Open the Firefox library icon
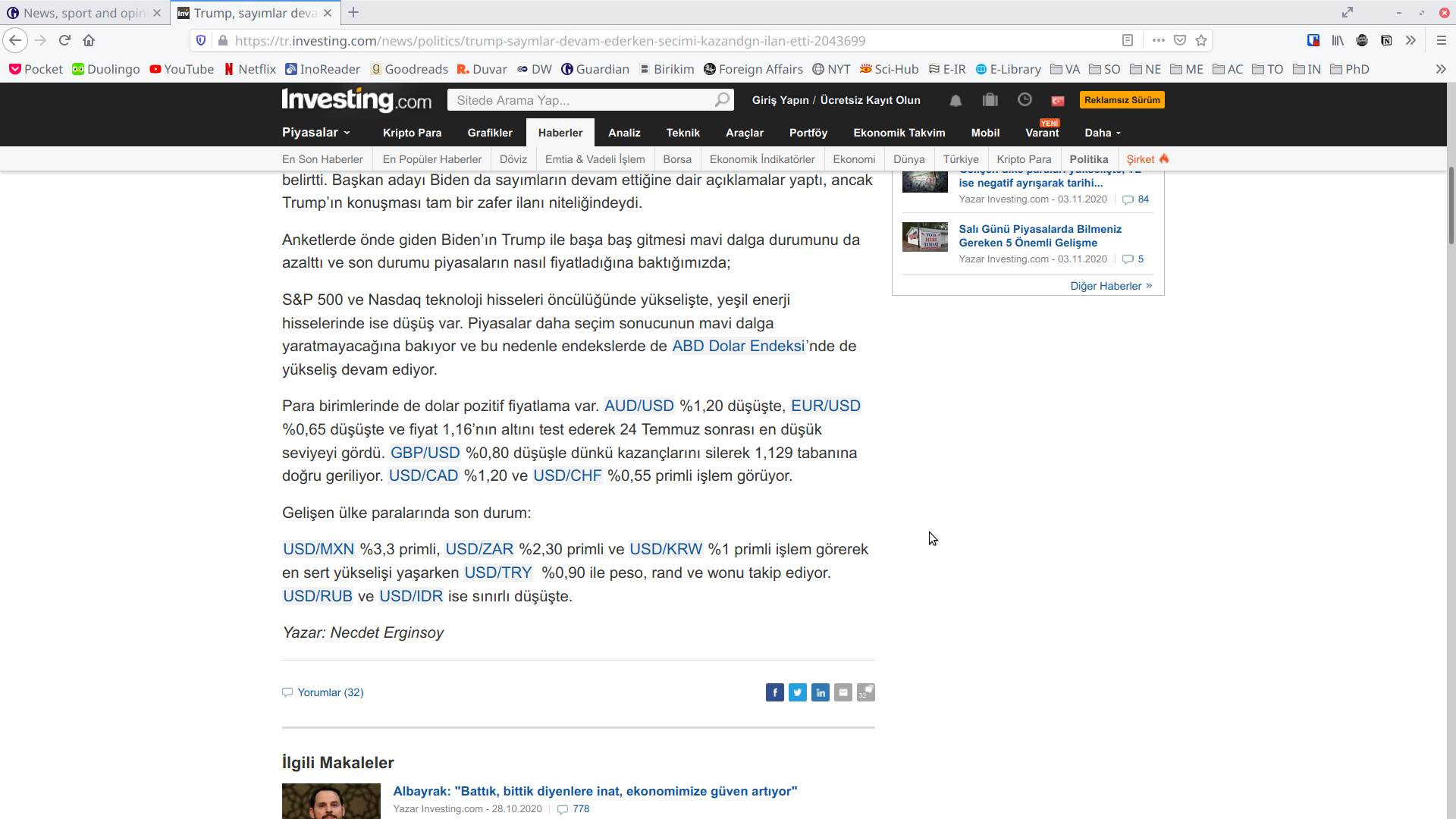 1338,40
